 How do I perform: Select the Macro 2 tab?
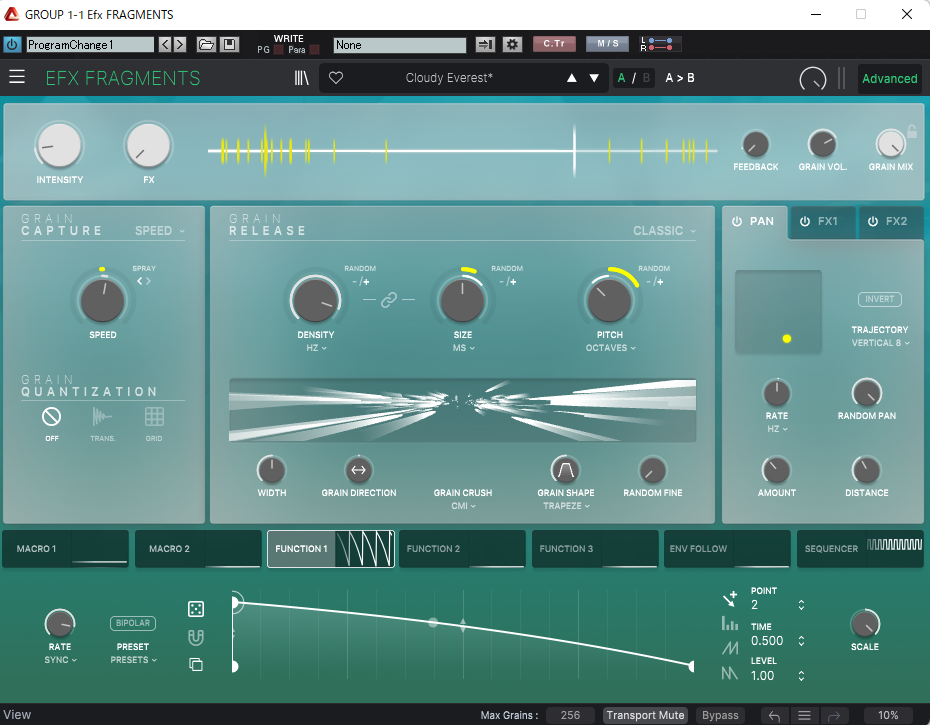pos(198,549)
